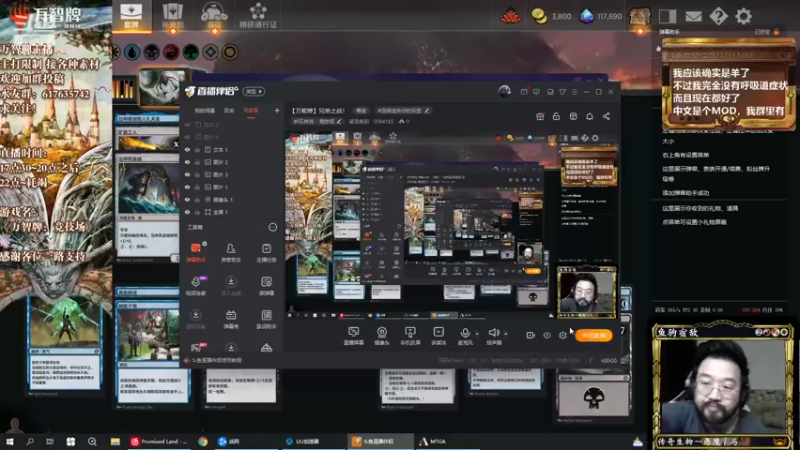
Task: Open the treasure chest rewards icon
Action: point(640,16)
